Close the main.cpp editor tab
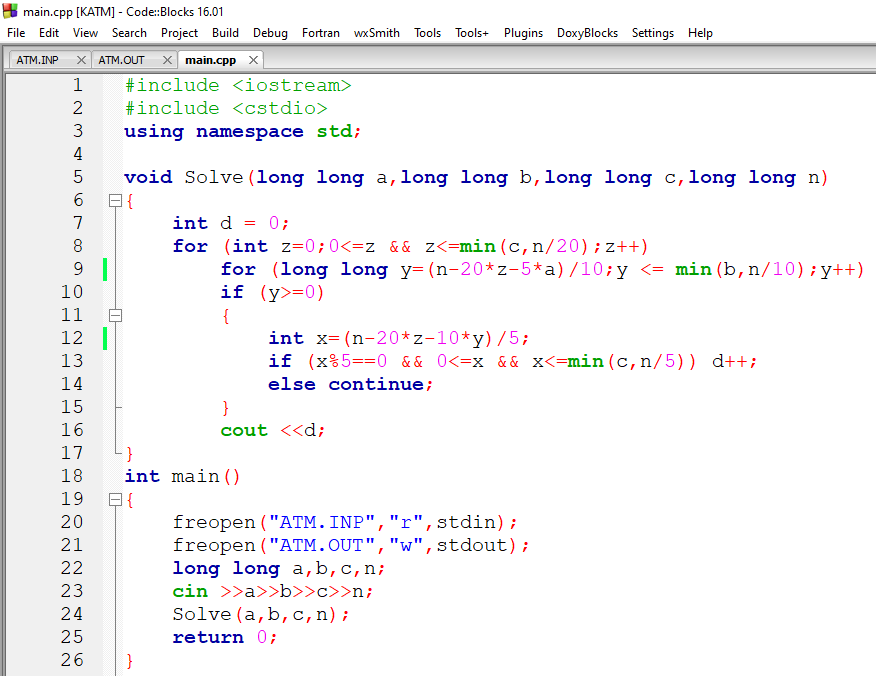The image size is (876, 676). pyautogui.click(x=253, y=60)
